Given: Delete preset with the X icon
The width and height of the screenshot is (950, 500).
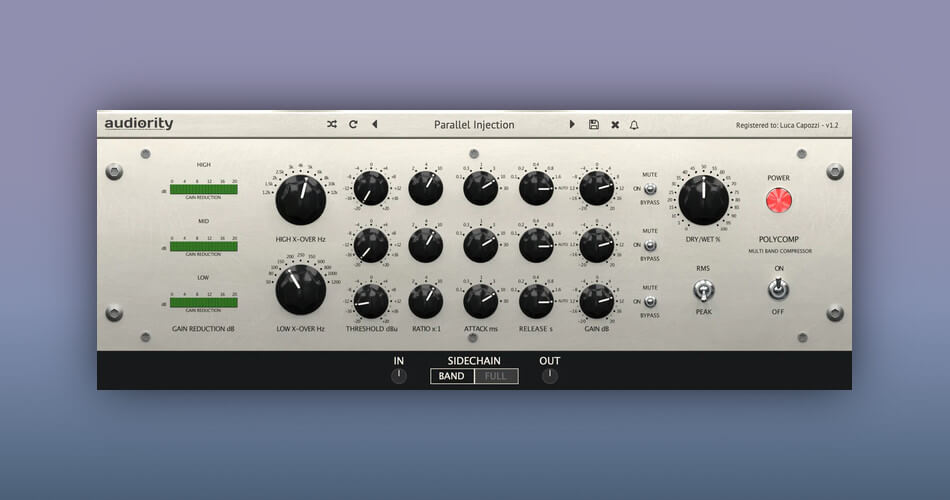Looking at the screenshot, I should (x=615, y=125).
